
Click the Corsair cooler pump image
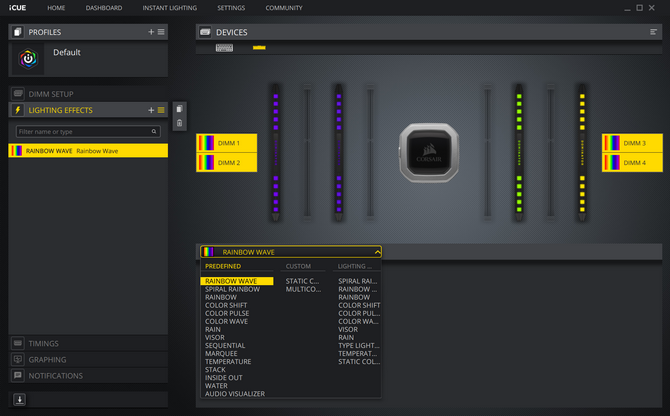(429, 152)
